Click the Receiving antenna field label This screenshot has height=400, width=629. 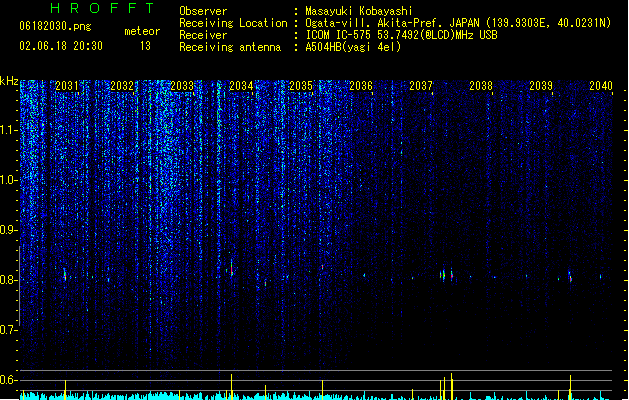(x=230, y=47)
